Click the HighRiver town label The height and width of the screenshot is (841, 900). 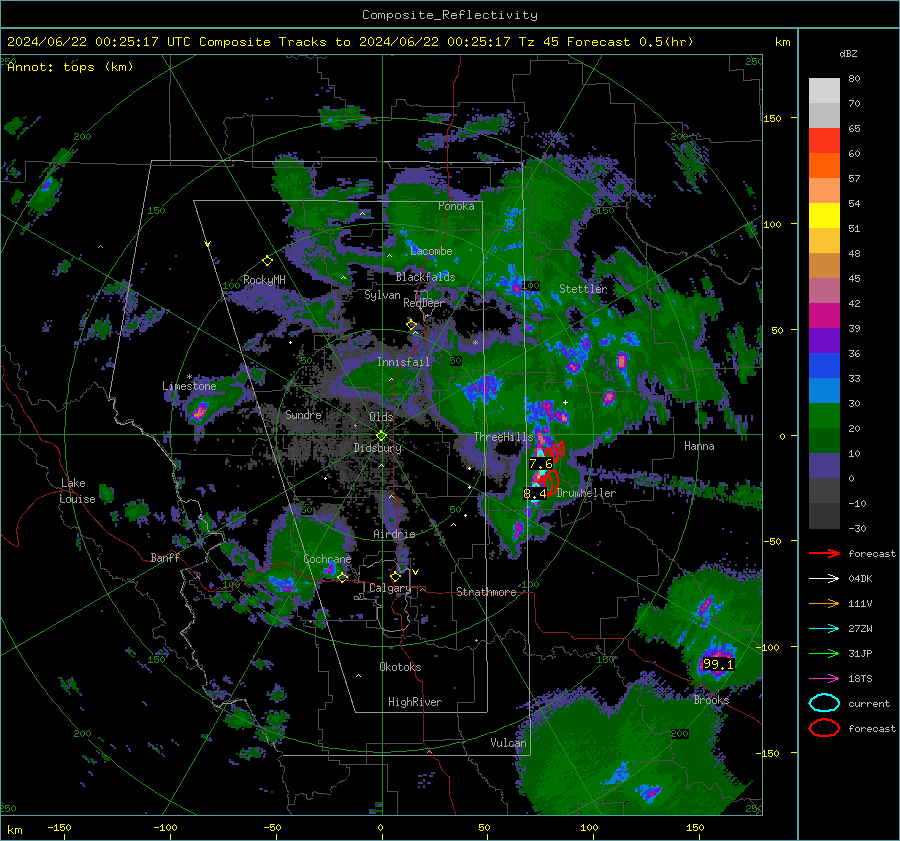(x=415, y=702)
